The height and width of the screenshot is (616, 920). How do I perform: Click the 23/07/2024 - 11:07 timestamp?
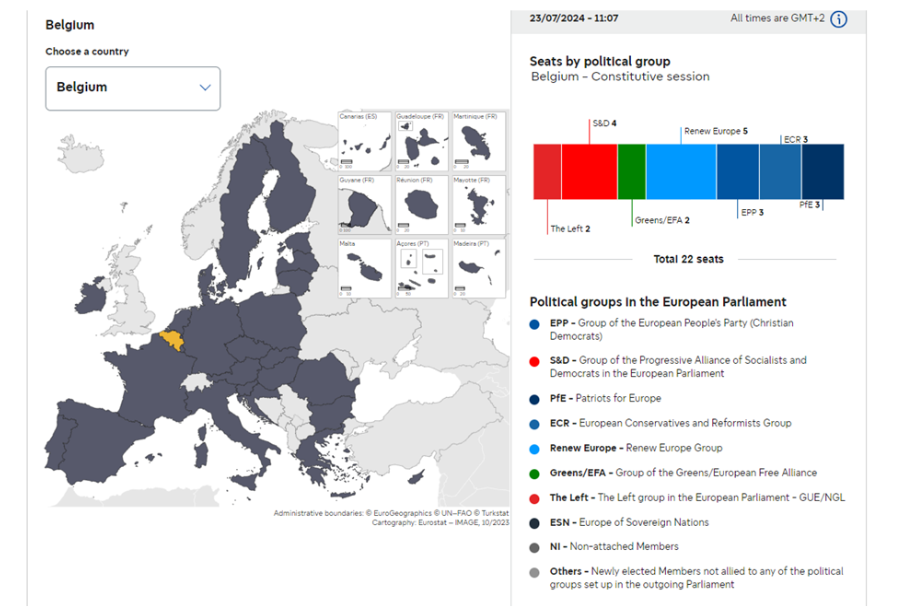click(x=574, y=18)
